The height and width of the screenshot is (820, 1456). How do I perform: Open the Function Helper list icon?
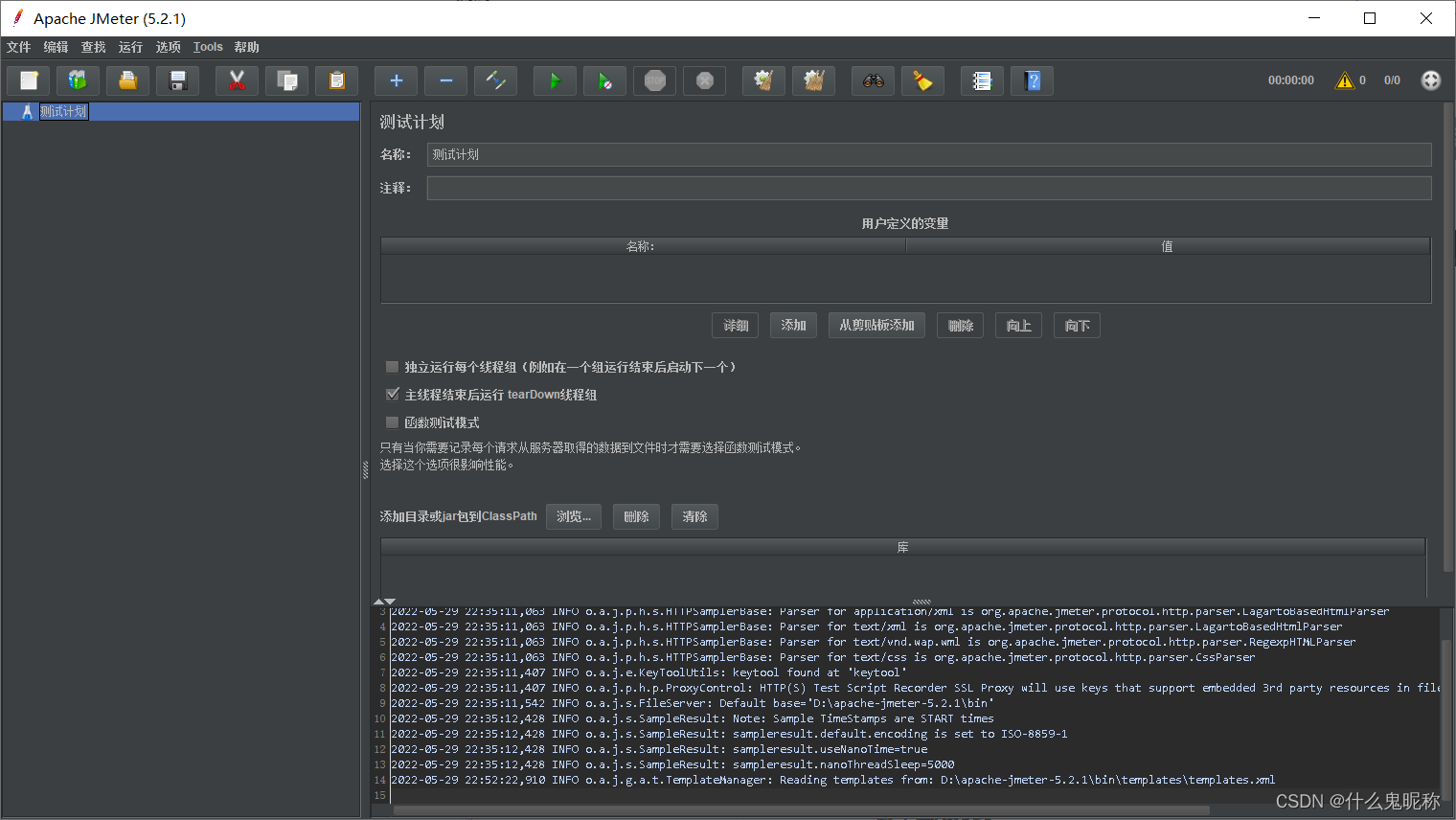click(982, 81)
